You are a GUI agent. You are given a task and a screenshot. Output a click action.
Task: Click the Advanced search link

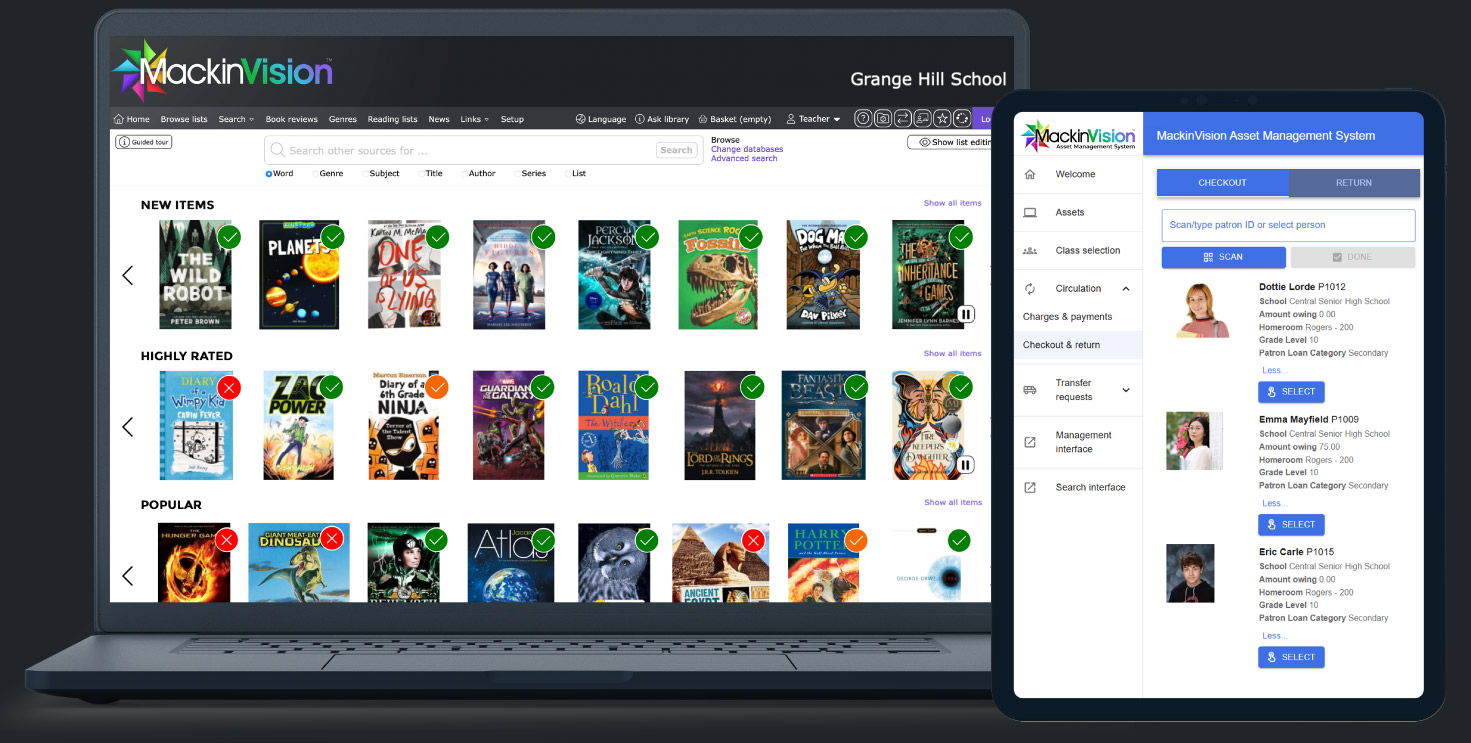coord(744,158)
